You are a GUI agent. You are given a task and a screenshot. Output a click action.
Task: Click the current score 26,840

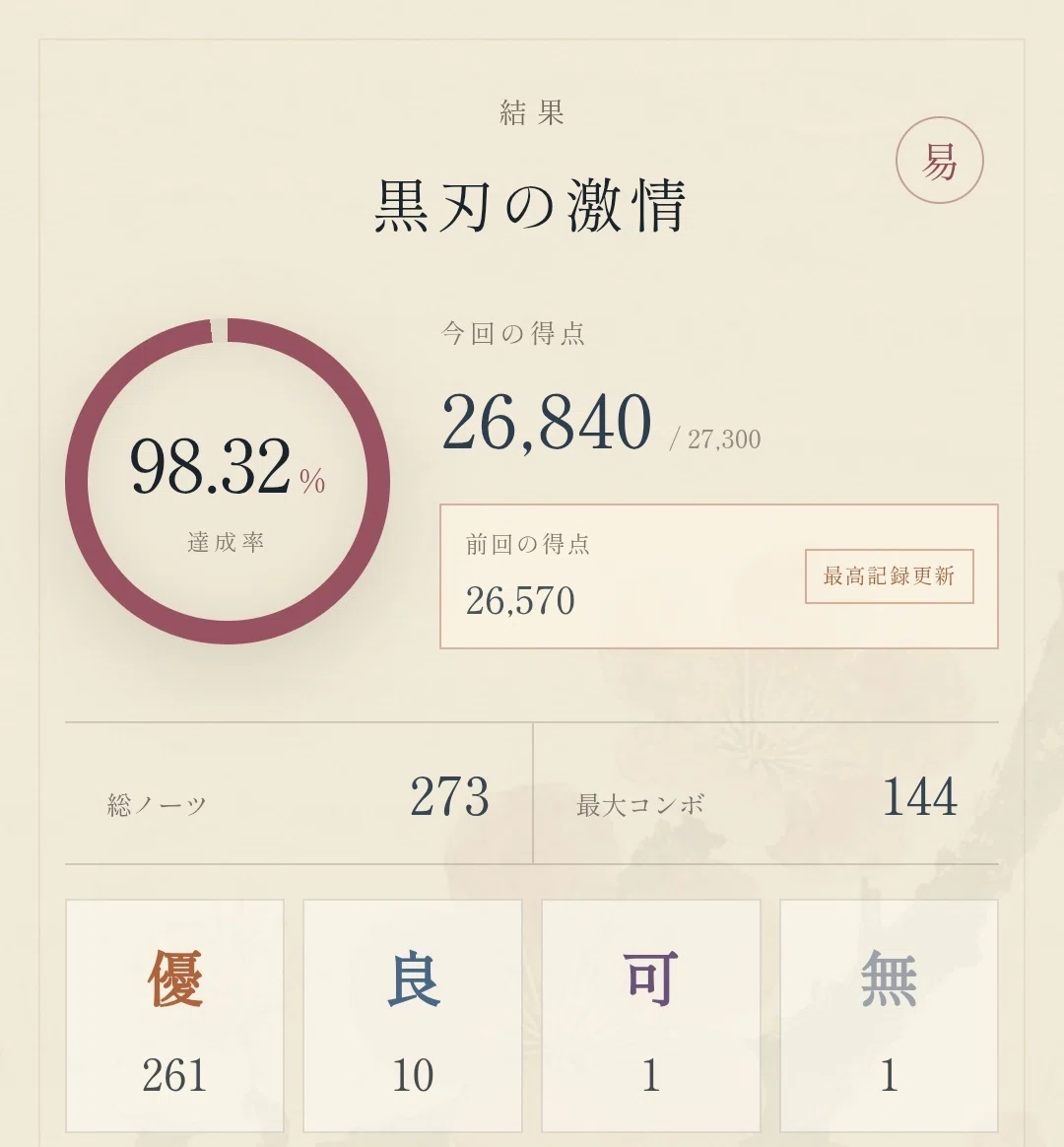point(546,422)
